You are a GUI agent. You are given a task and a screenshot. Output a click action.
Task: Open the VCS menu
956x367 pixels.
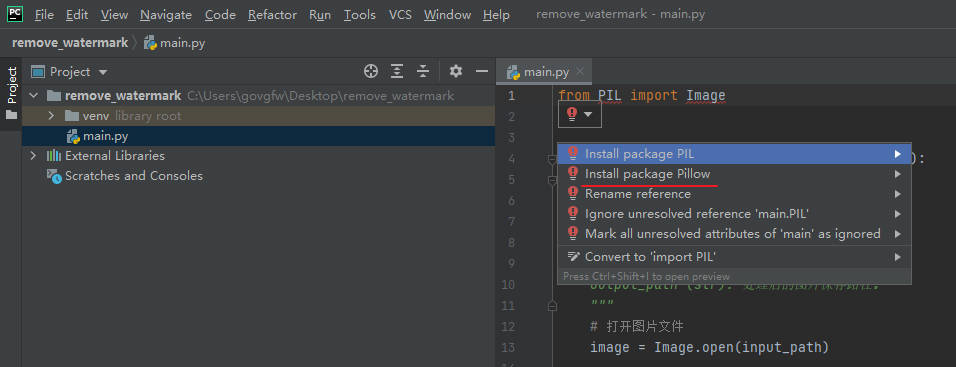[x=400, y=15]
